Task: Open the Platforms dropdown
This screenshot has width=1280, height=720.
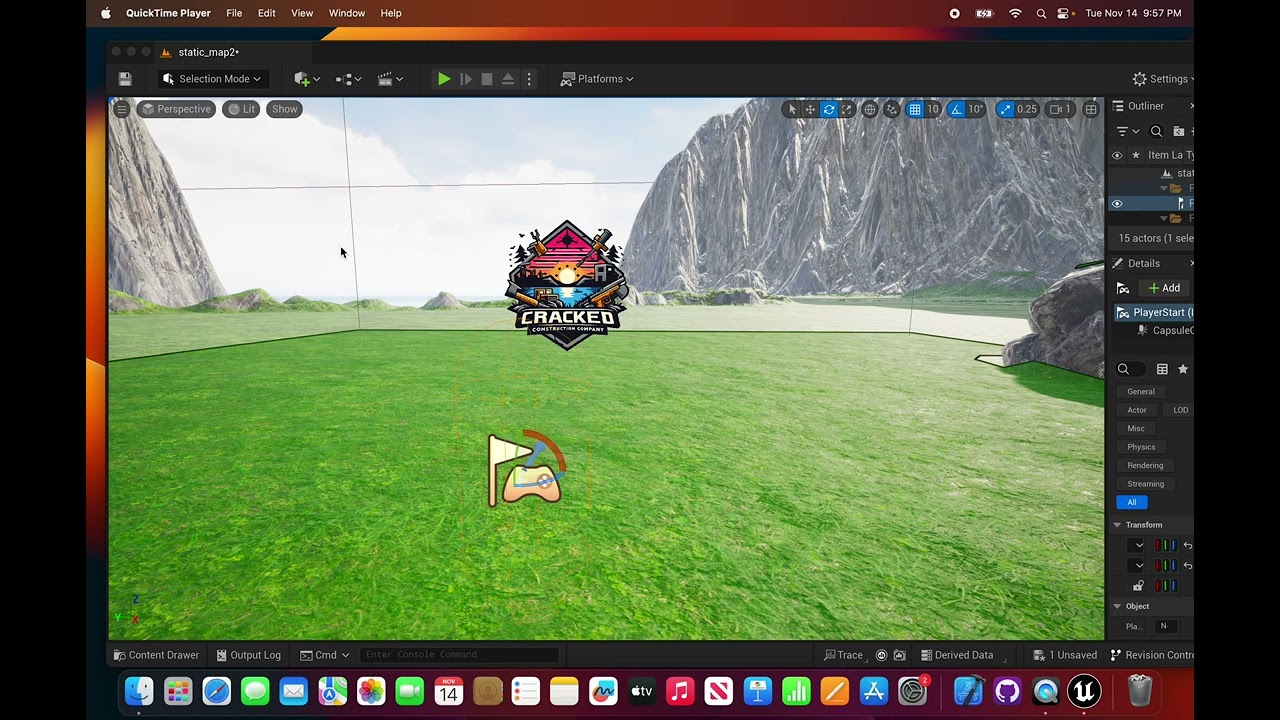Action: click(x=597, y=79)
